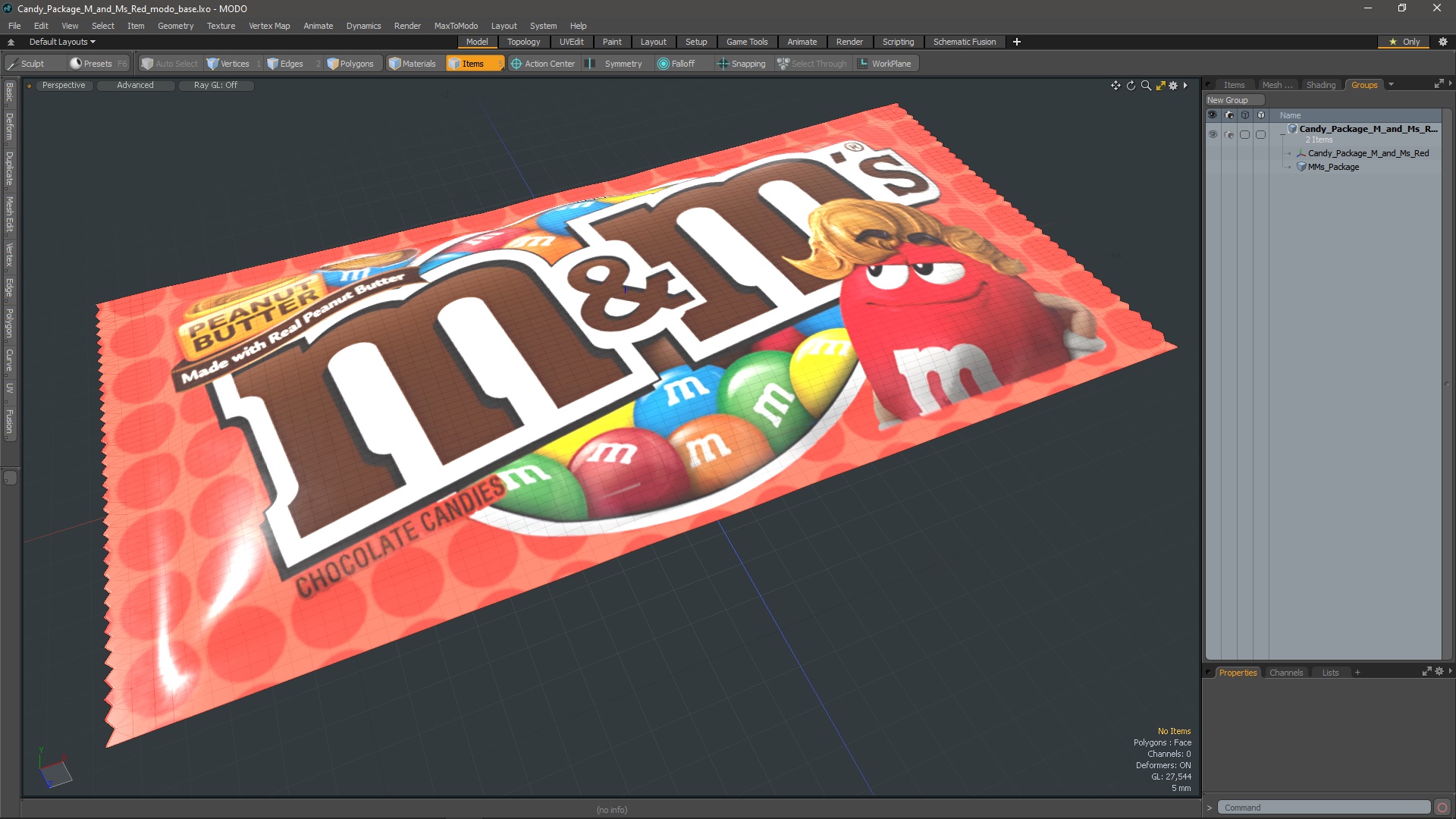Click the WorkPlane button
This screenshot has height=819, width=1456.
pos(886,64)
